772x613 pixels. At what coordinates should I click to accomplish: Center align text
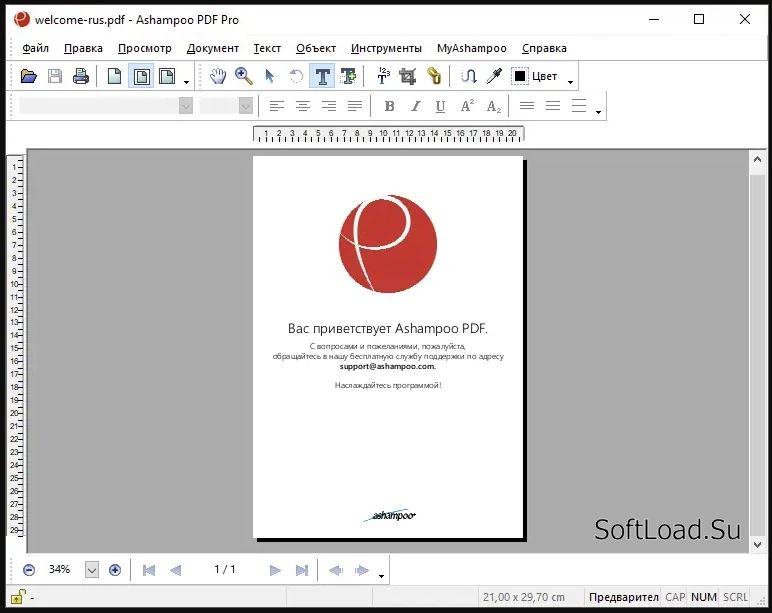point(303,106)
